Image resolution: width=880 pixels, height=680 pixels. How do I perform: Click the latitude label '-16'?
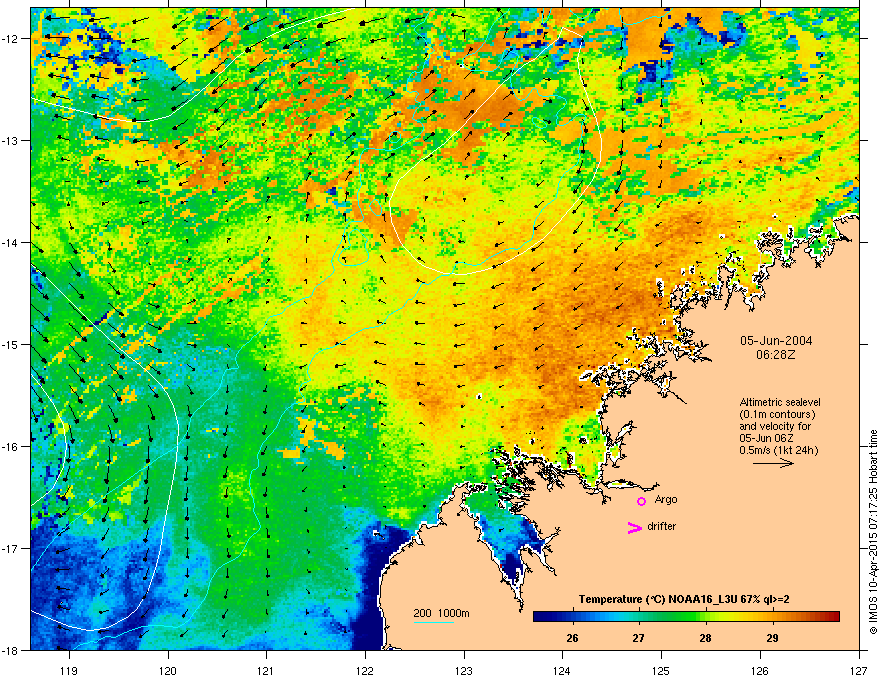pos(11,447)
